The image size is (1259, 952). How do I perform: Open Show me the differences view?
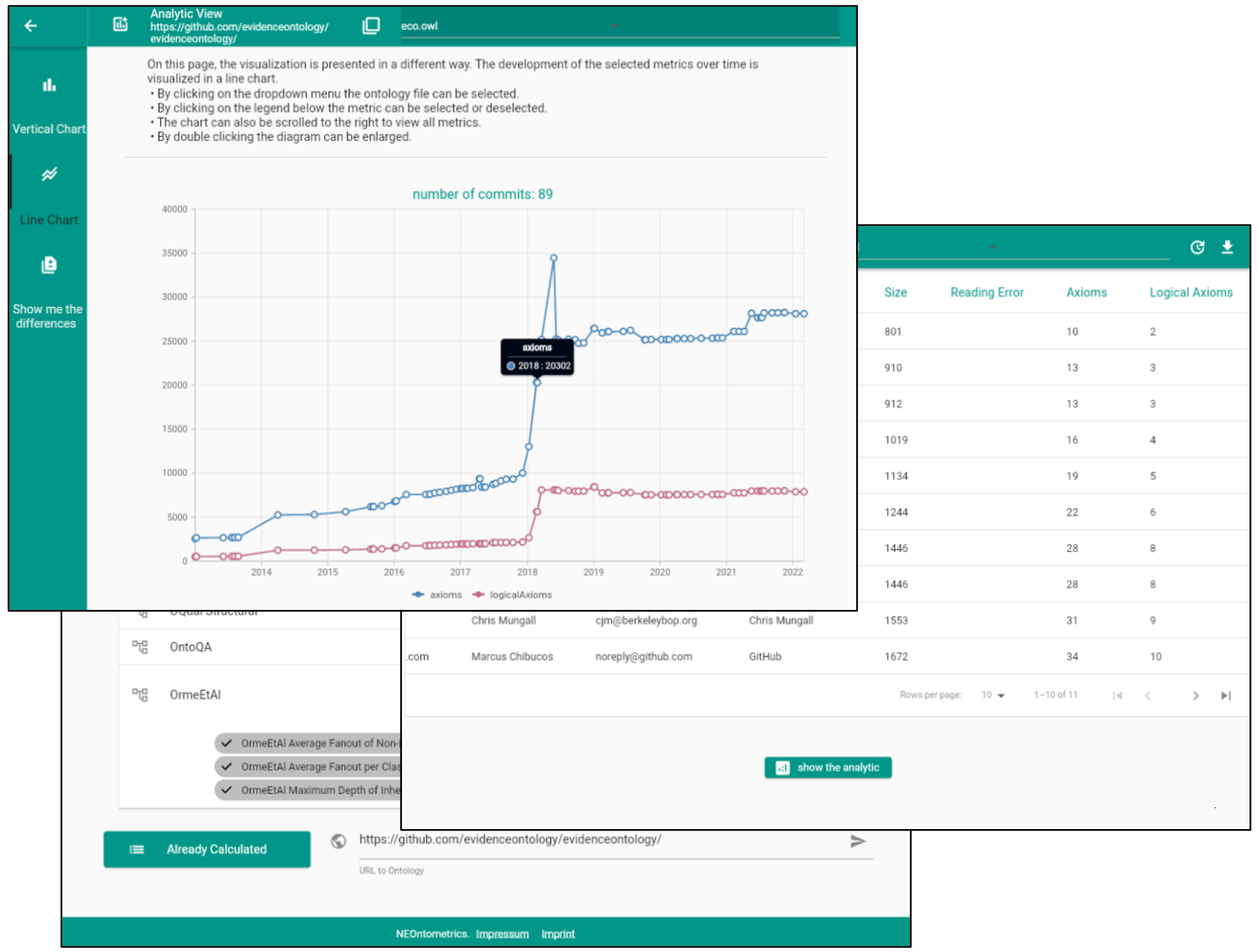click(49, 292)
